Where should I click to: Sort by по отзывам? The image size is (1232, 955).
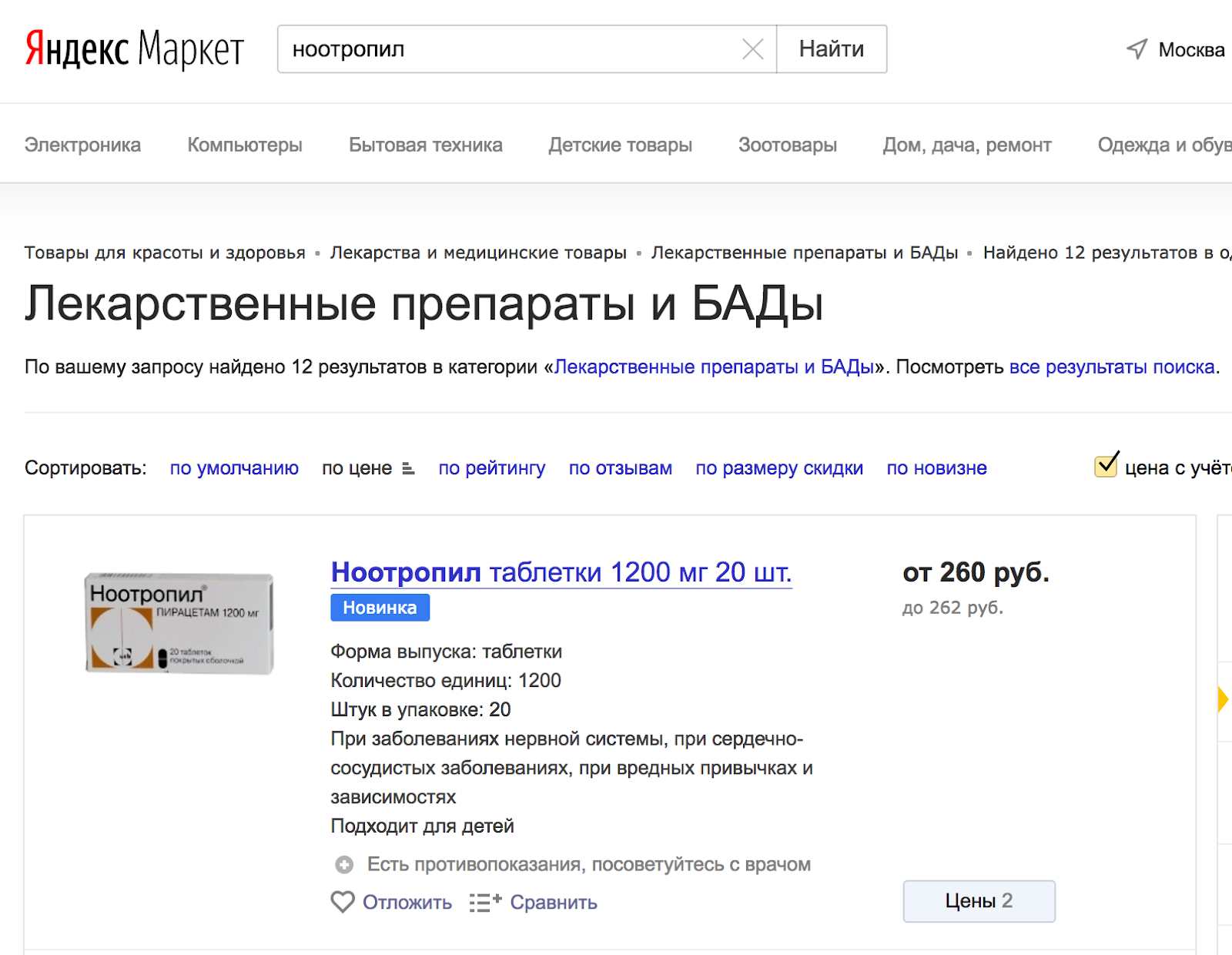click(x=621, y=468)
